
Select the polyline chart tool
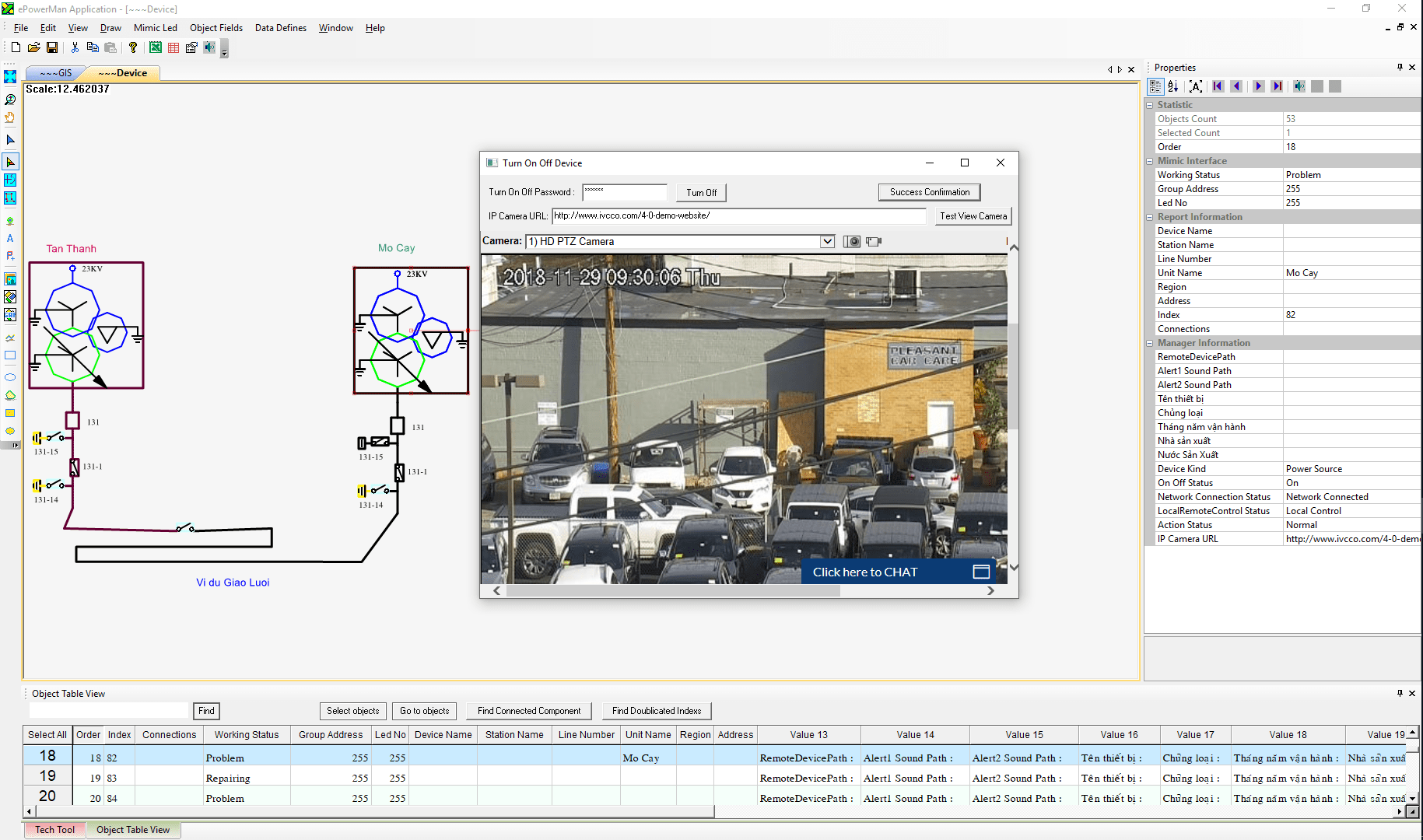point(10,338)
